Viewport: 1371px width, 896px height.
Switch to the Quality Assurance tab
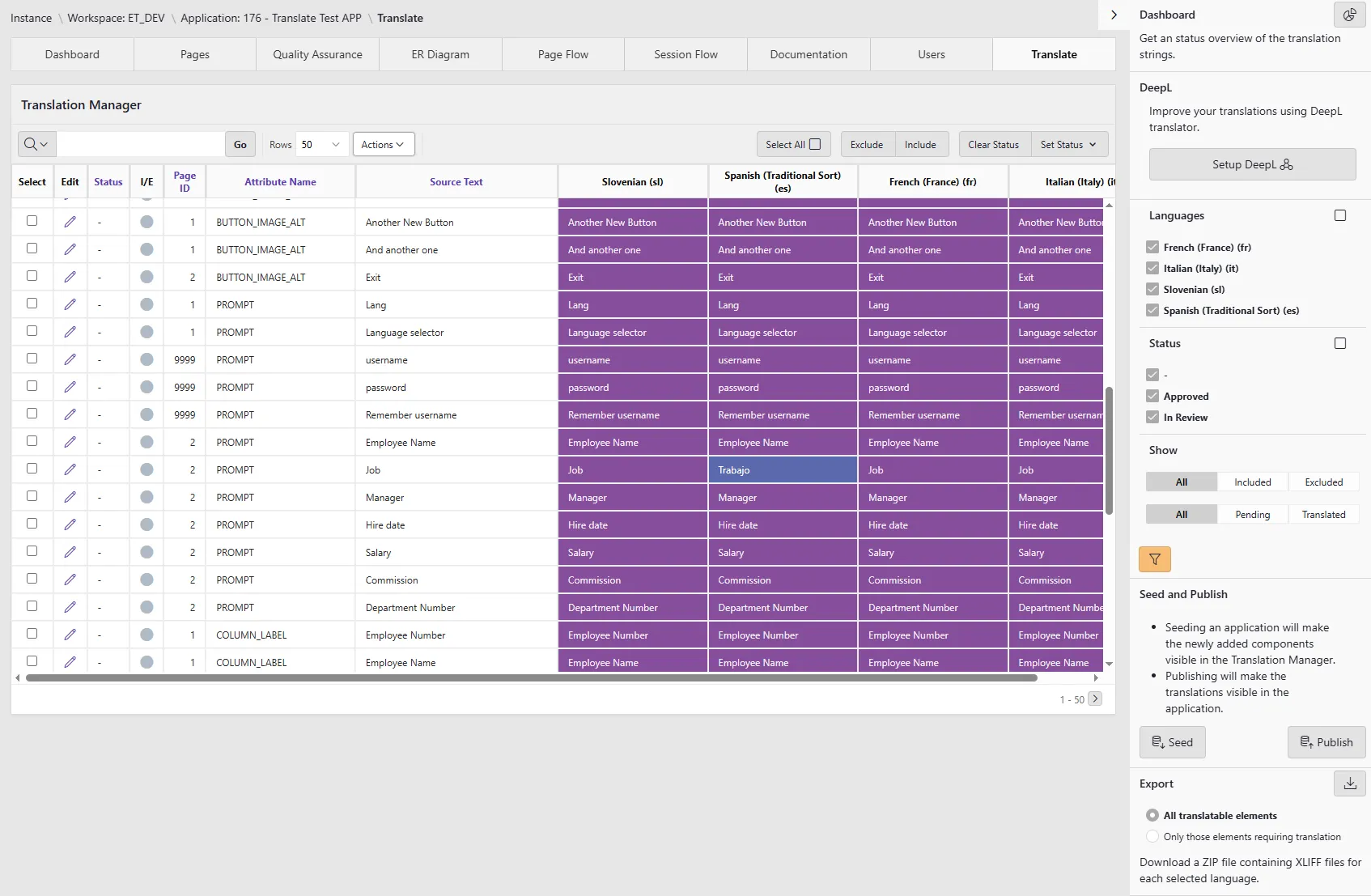pos(317,53)
